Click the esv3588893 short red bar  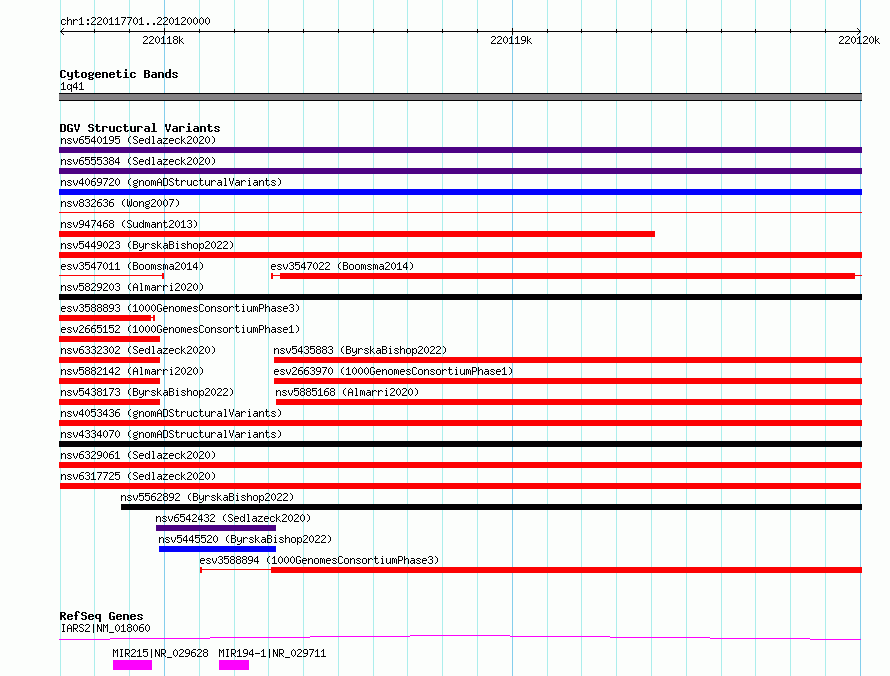(x=107, y=318)
